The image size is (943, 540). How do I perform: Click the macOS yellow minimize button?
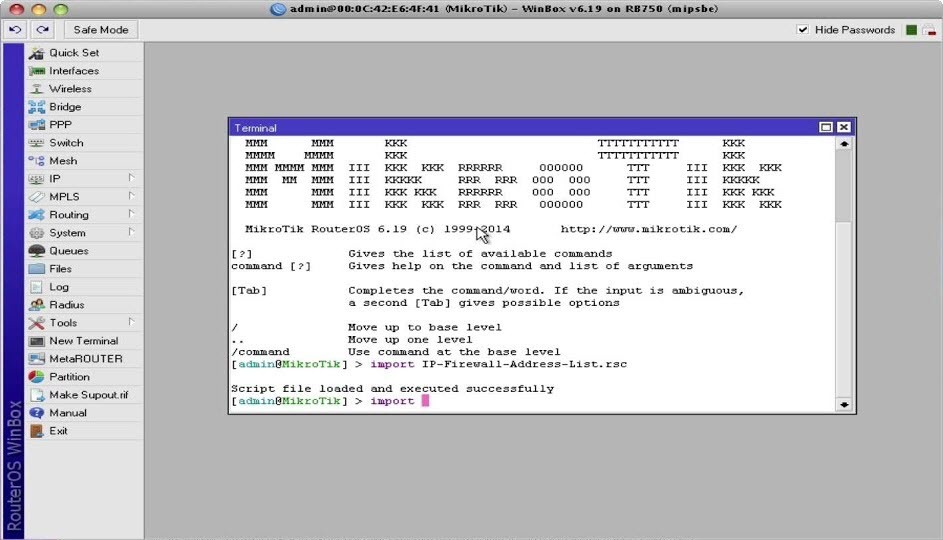[38, 9]
